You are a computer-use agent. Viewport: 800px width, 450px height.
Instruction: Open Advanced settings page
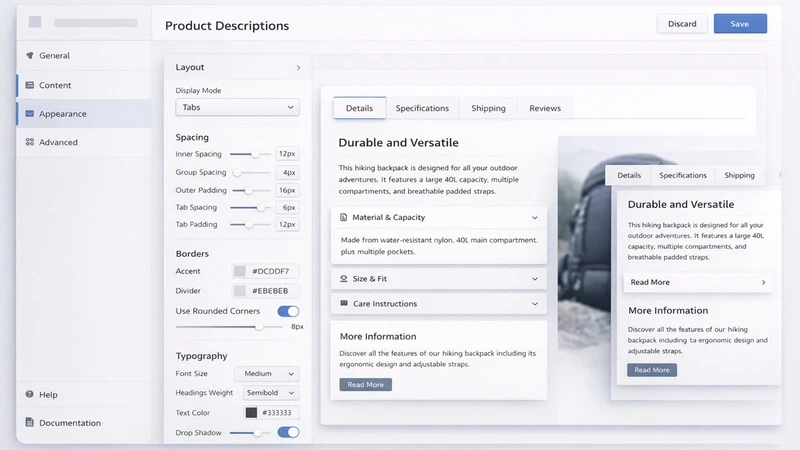tap(84, 142)
